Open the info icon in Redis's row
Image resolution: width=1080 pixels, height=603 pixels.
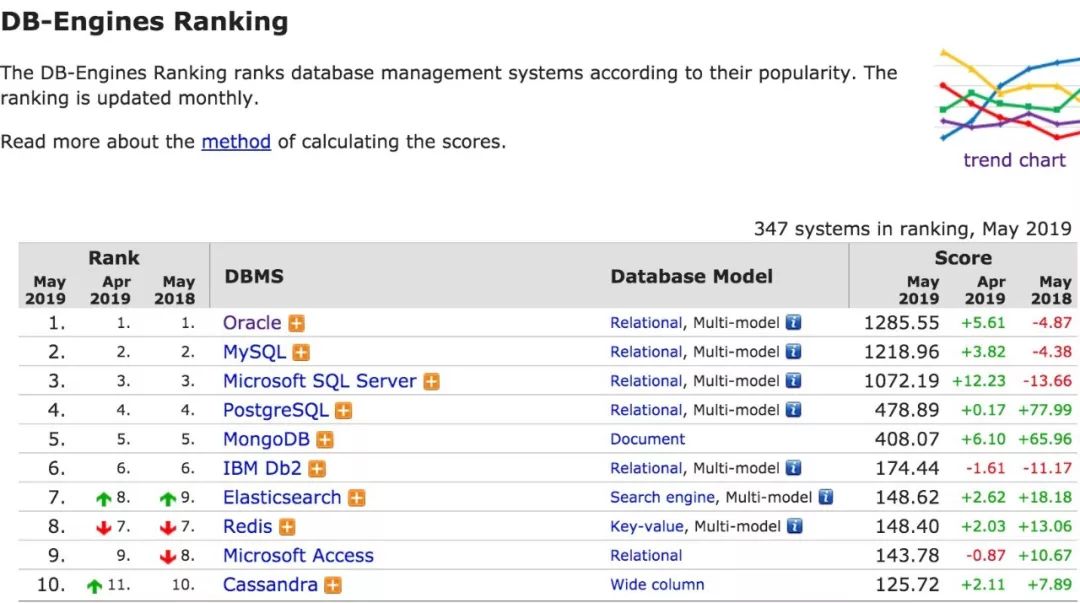(x=795, y=526)
